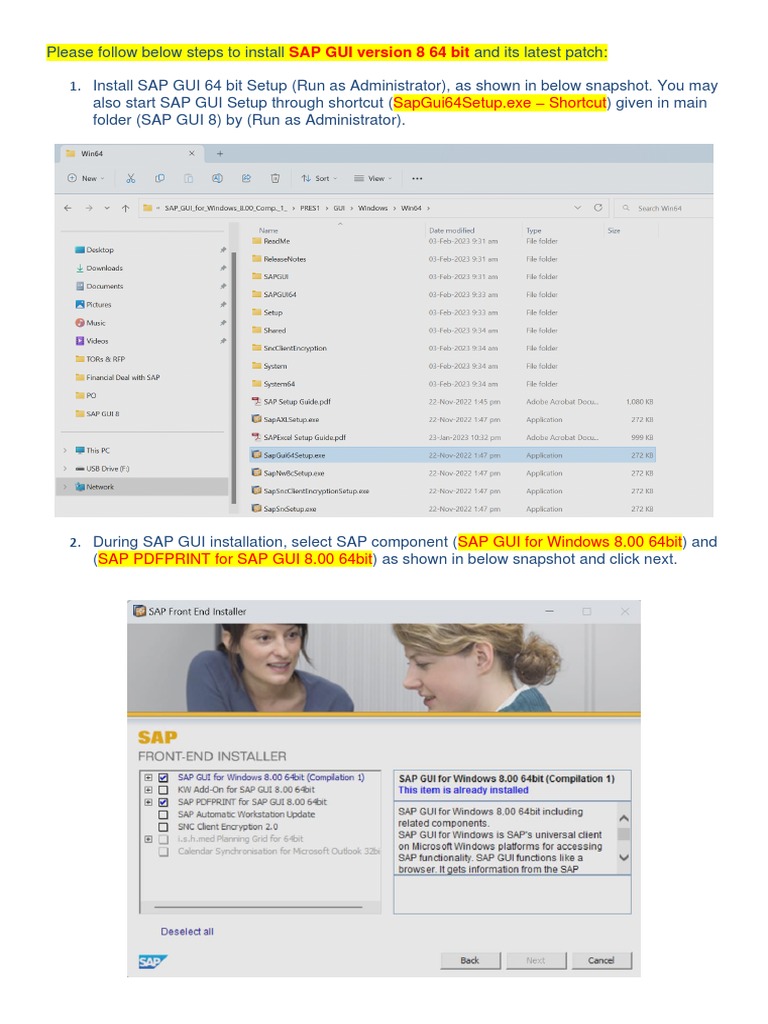This screenshot has height=1024, width=768.
Task: Click the Deselect all link
Action: 187,931
